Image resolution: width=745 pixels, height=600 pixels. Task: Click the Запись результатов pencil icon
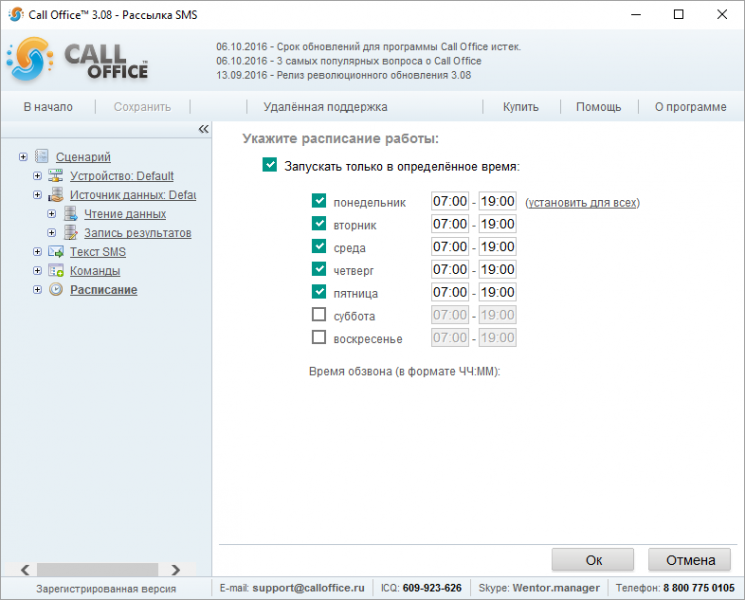[70, 232]
